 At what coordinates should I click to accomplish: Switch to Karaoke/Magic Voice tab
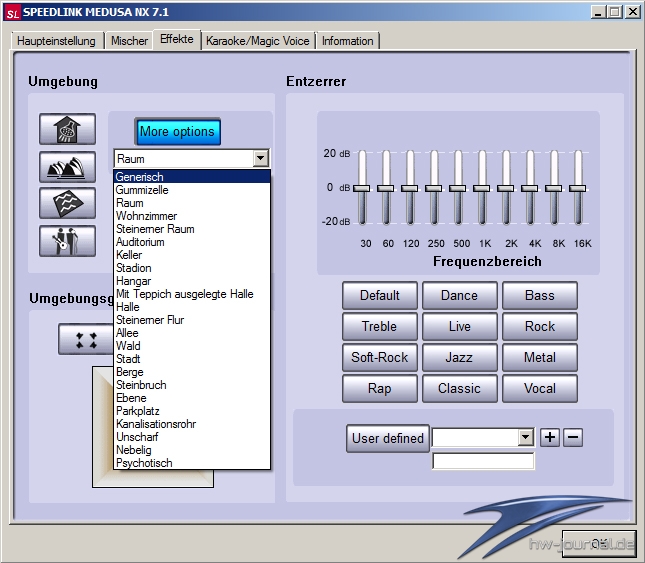click(258, 41)
